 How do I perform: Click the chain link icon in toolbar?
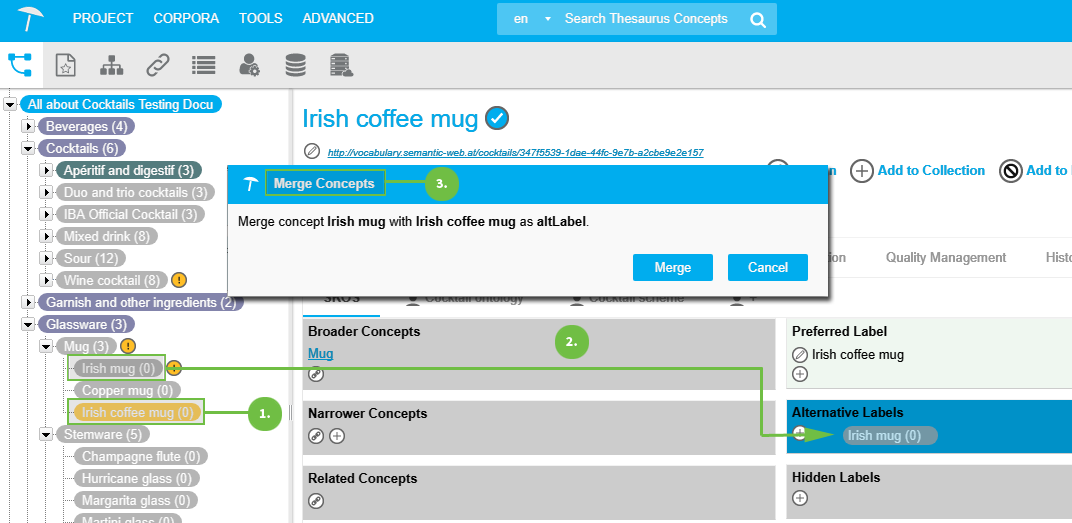(x=158, y=65)
